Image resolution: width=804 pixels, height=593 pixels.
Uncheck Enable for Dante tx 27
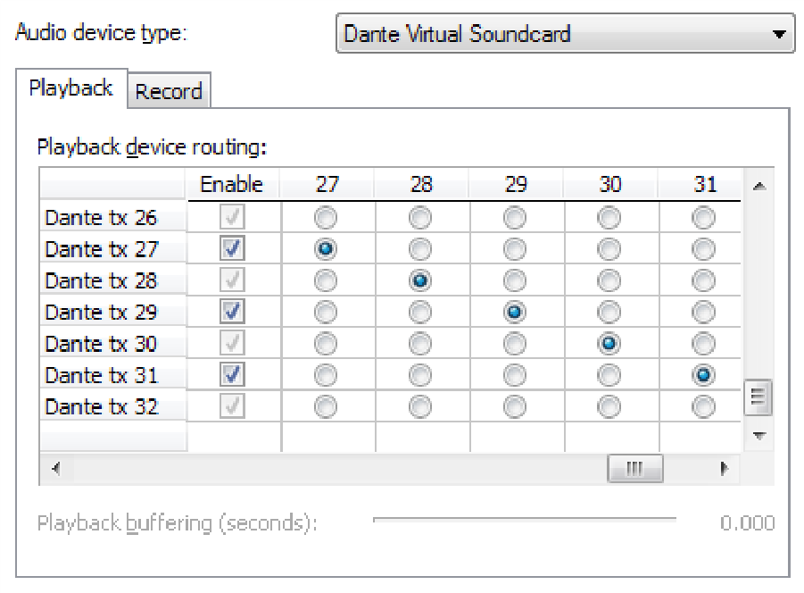click(x=232, y=249)
